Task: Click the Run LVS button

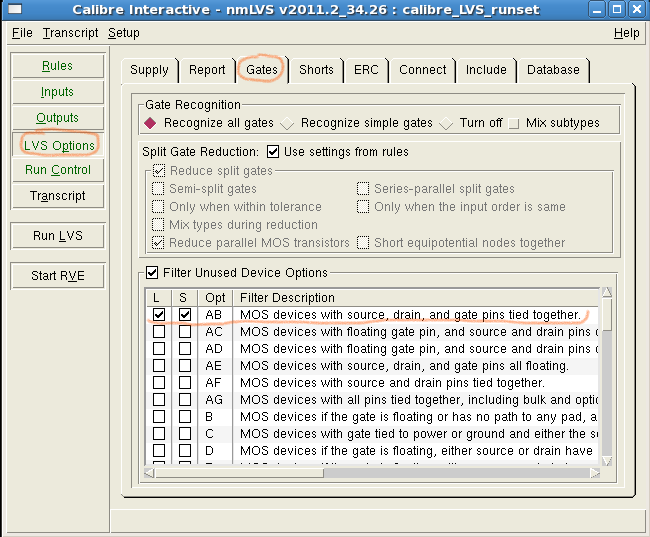Action: 58,236
